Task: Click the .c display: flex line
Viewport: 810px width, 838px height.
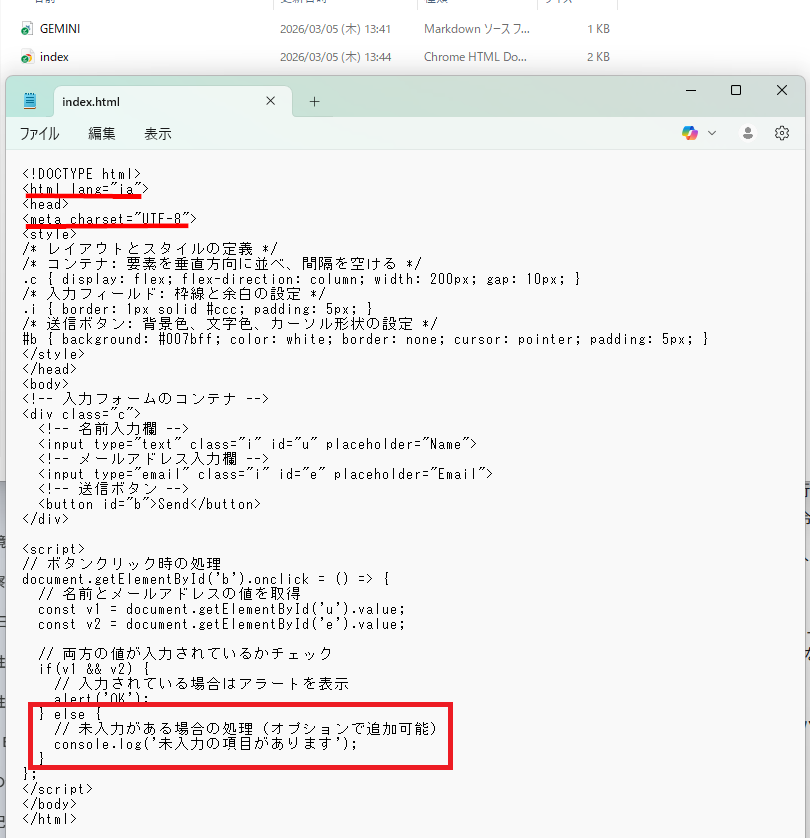Action: pos(301,279)
